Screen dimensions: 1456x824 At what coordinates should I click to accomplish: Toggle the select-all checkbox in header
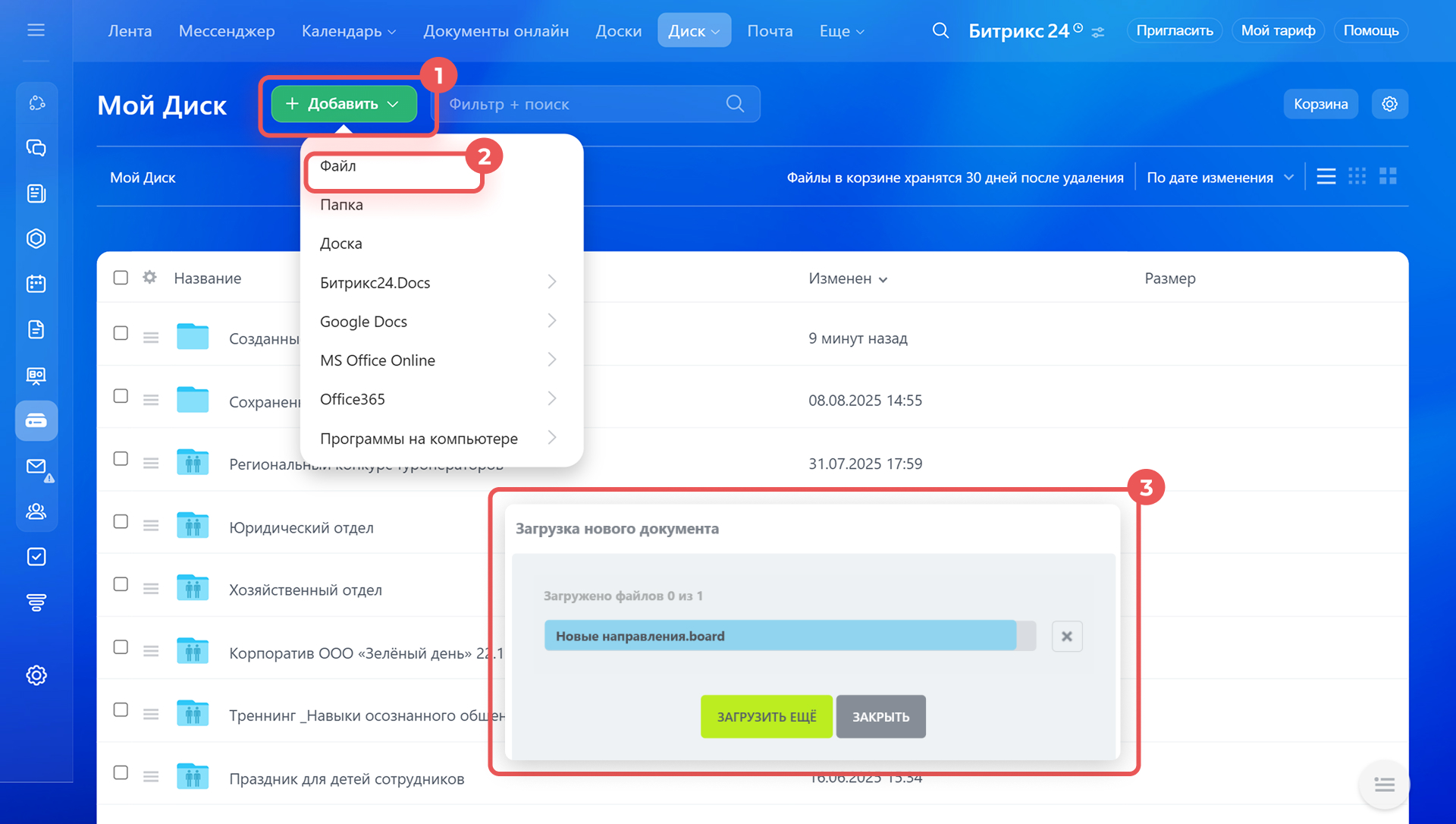[x=121, y=278]
